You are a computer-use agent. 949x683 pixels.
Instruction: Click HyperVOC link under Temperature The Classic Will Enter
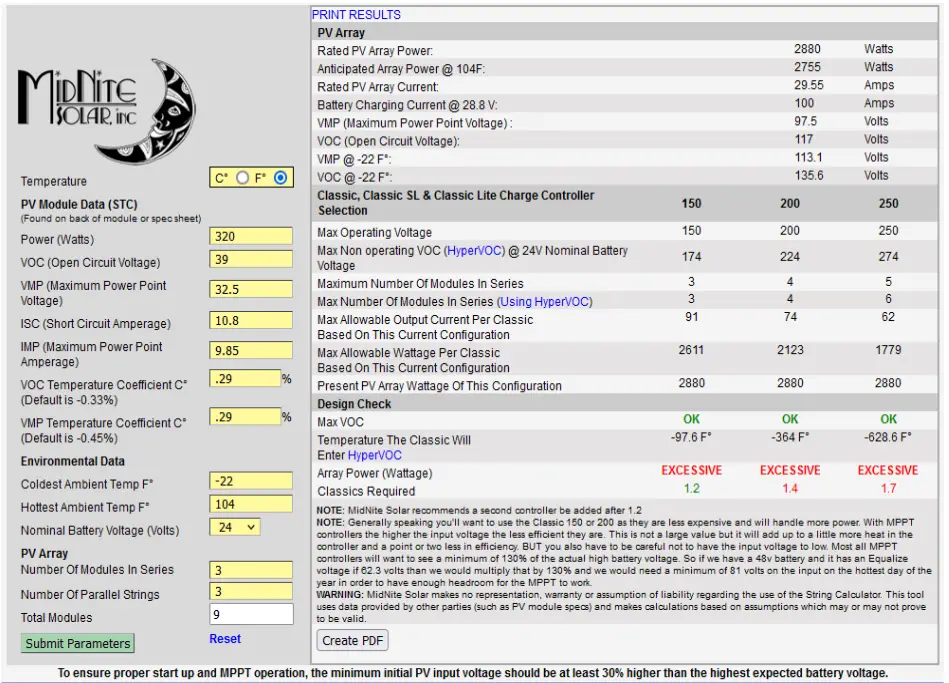point(374,456)
